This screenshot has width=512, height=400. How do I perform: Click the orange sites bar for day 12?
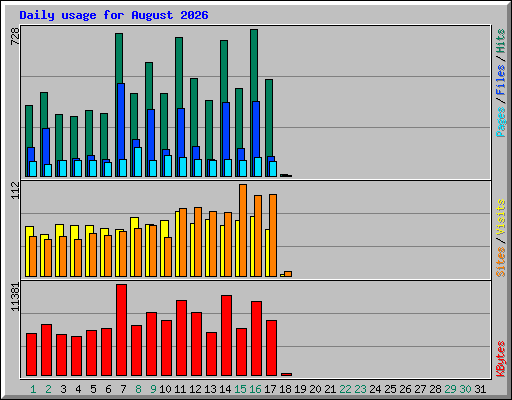(x=198, y=242)
